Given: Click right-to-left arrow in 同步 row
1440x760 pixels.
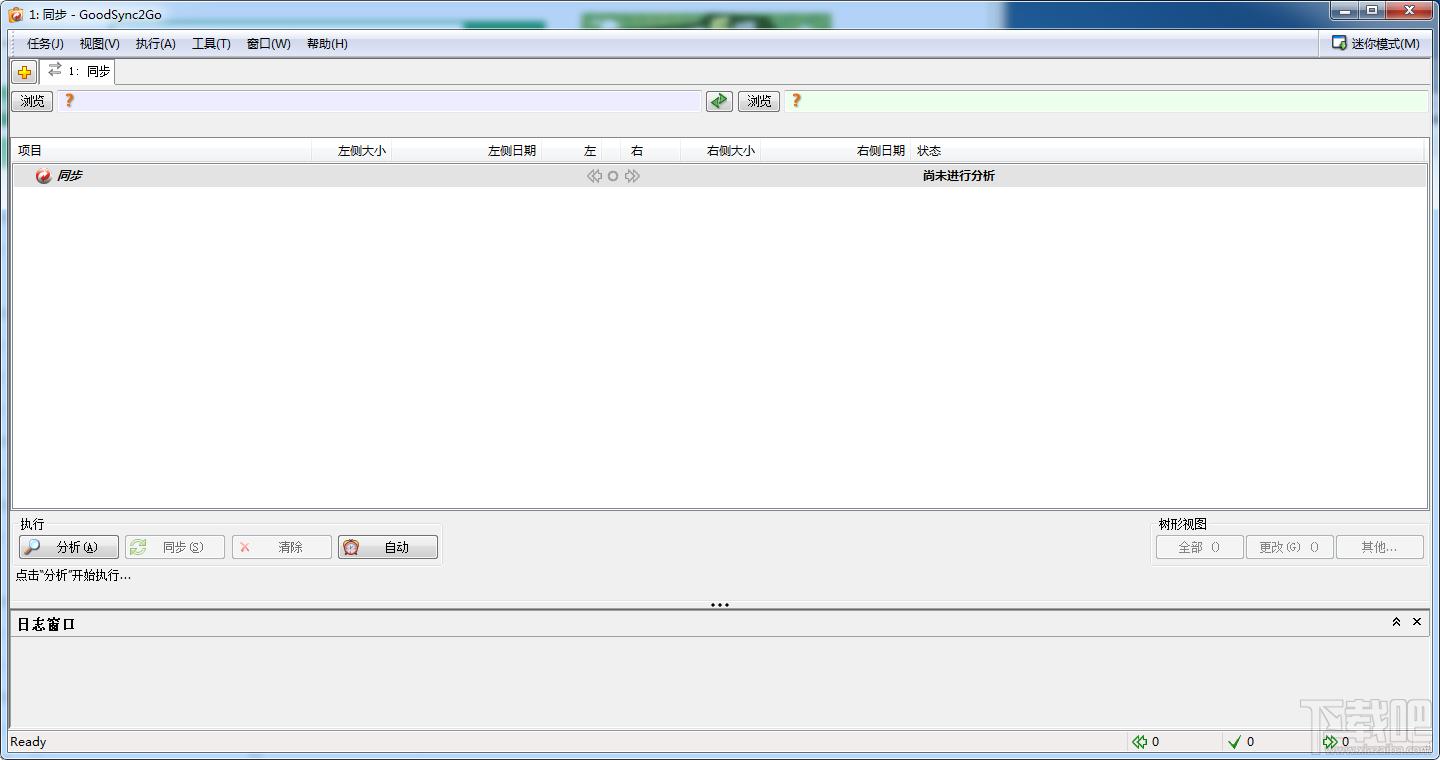Looking at the screenshot, I should (x=594, y=176).
